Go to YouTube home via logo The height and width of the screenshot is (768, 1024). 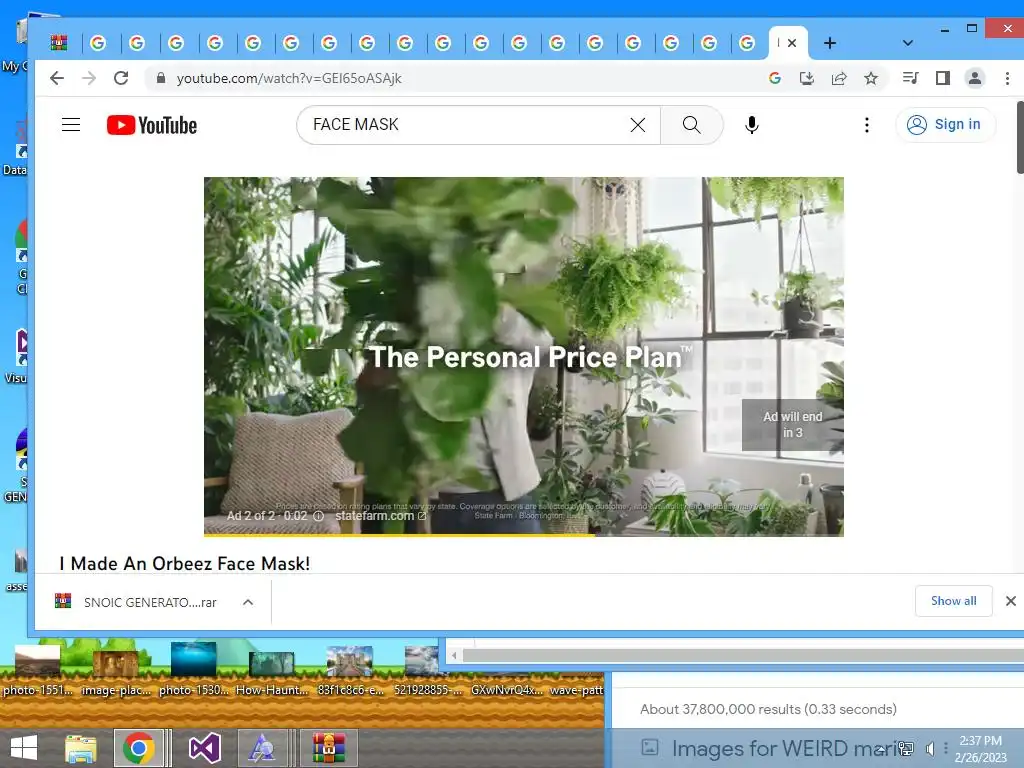click(152, 125)
